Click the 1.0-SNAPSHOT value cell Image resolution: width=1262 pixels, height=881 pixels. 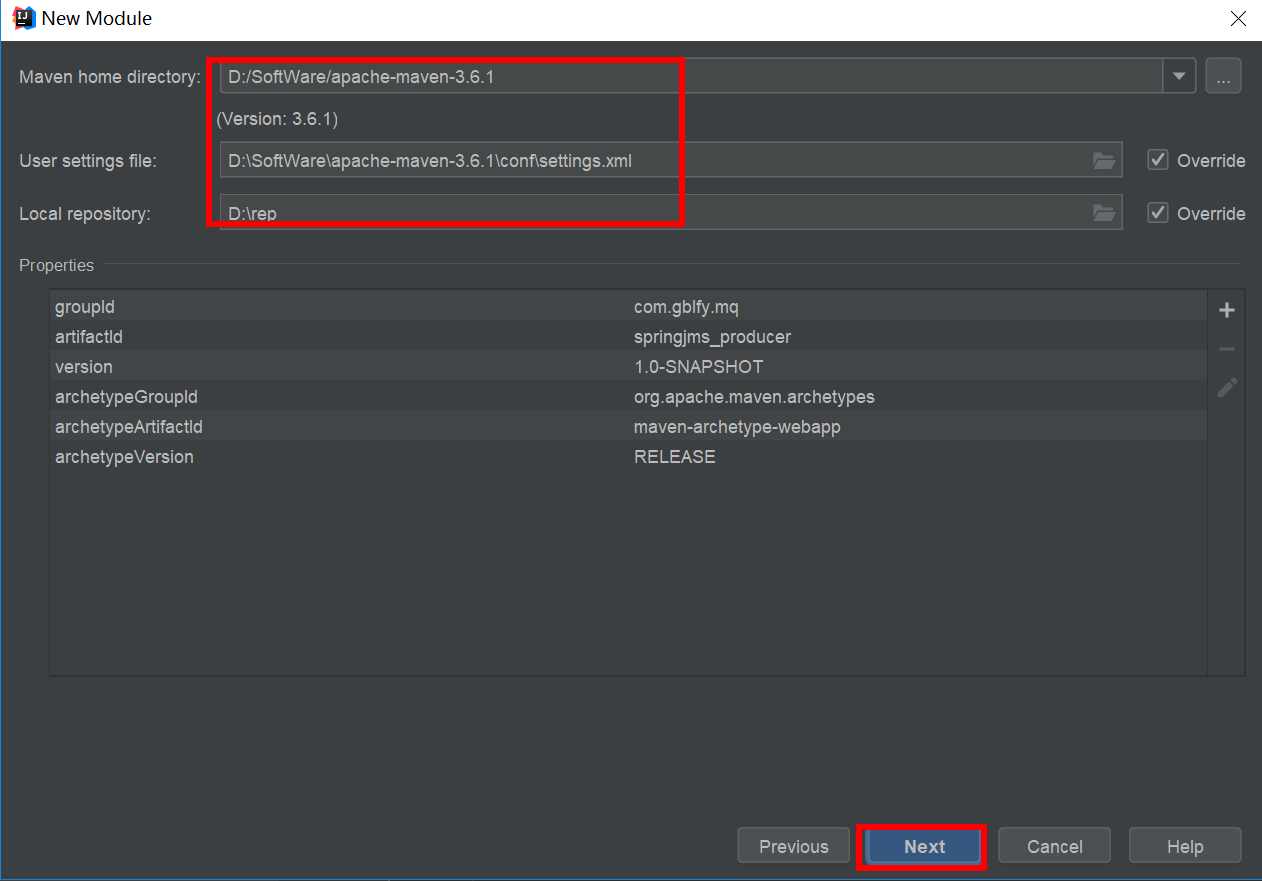click(x=698, y=367)
